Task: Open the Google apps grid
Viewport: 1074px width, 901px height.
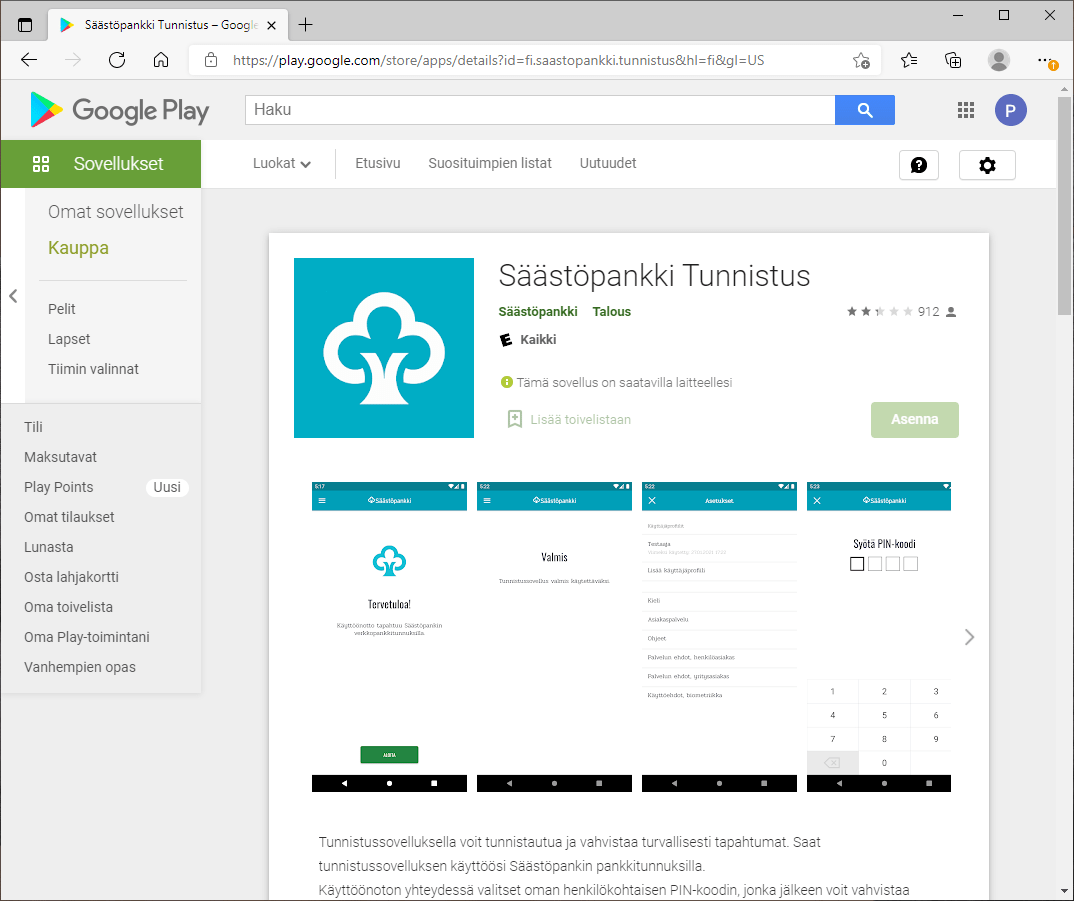Action: [966, 110]
